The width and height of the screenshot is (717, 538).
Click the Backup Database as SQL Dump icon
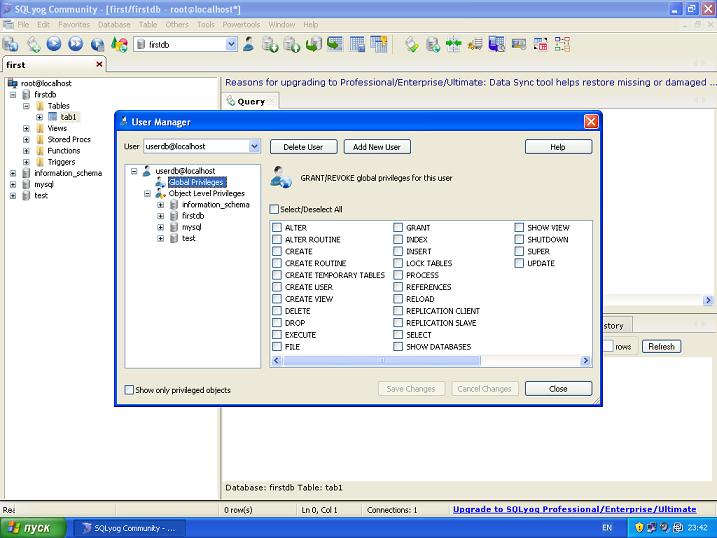[x=292, y=44]
